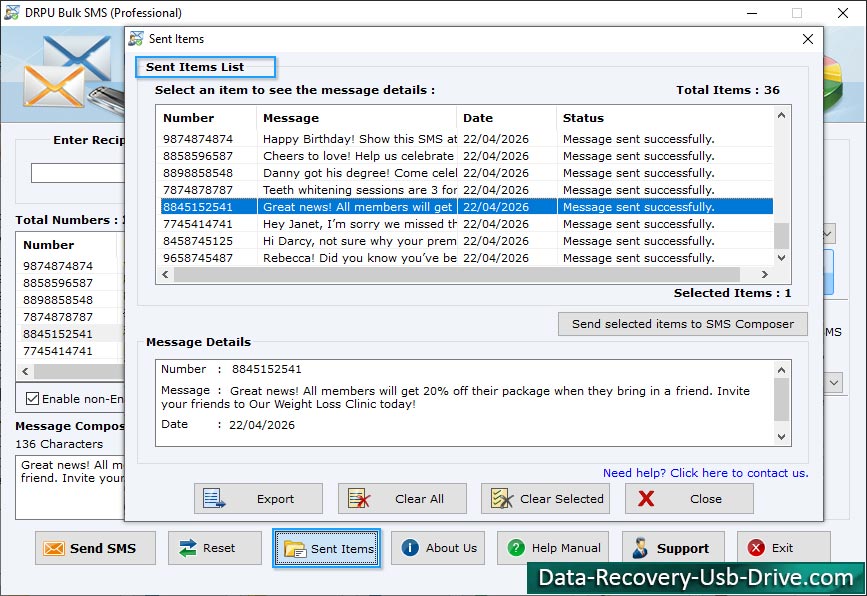Select sent item row 7874878787
This screenshot has width=867, height=596.
tap(467, 190)
